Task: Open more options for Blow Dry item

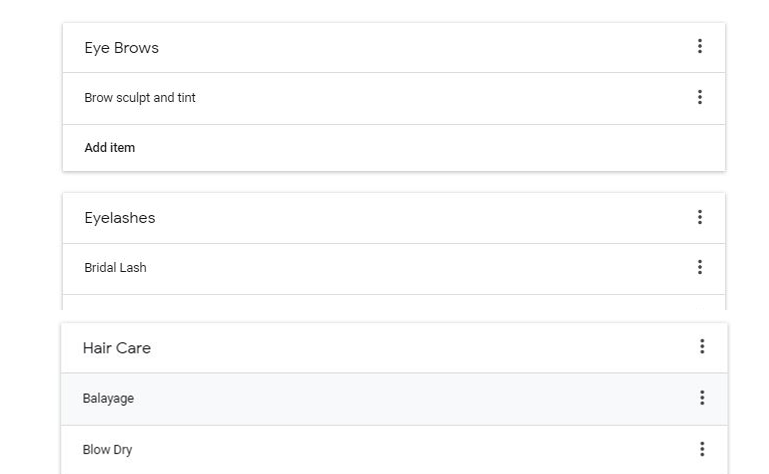Action: coord(702,449)
